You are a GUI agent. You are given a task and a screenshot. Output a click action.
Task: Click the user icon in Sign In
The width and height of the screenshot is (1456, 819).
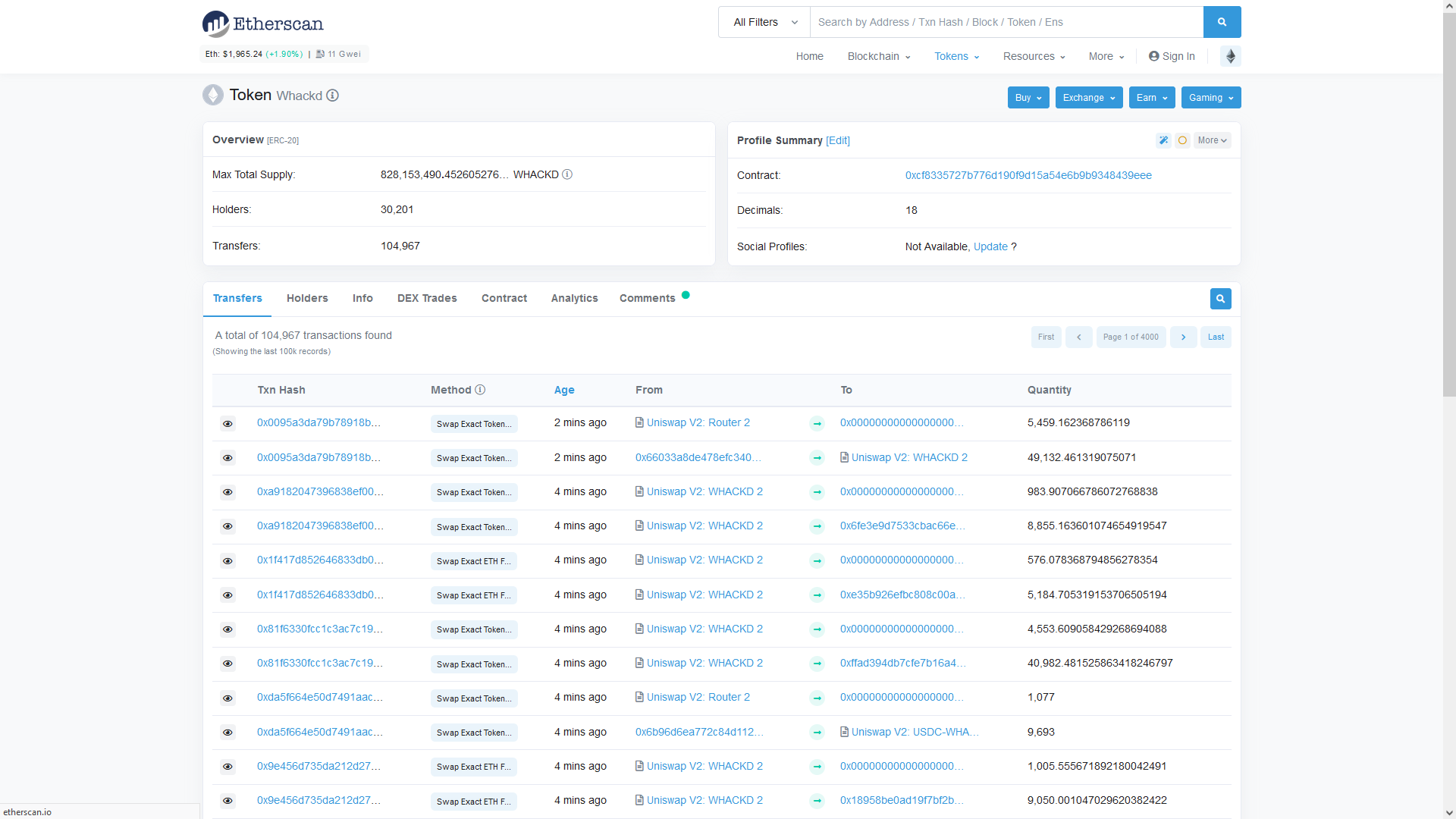tap(1153, 56)
